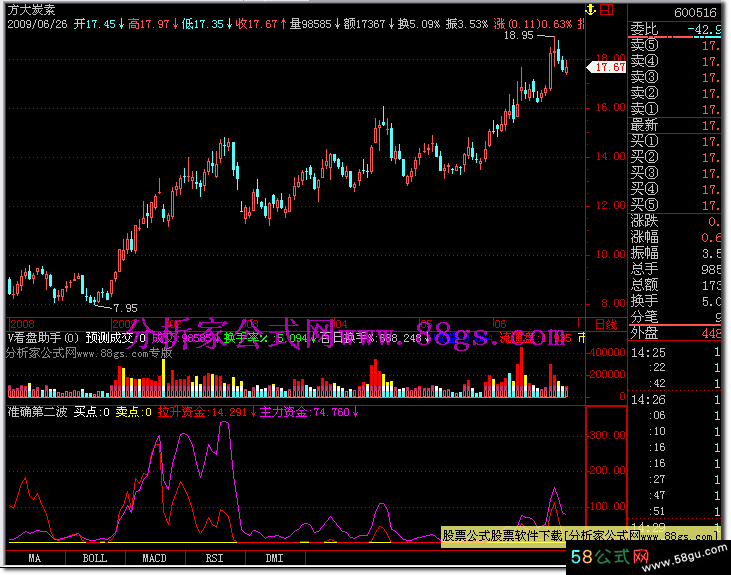The image size is (731, 575).
Task: Click the 买⑤ bid row
Action: click(x=675, y=205)
